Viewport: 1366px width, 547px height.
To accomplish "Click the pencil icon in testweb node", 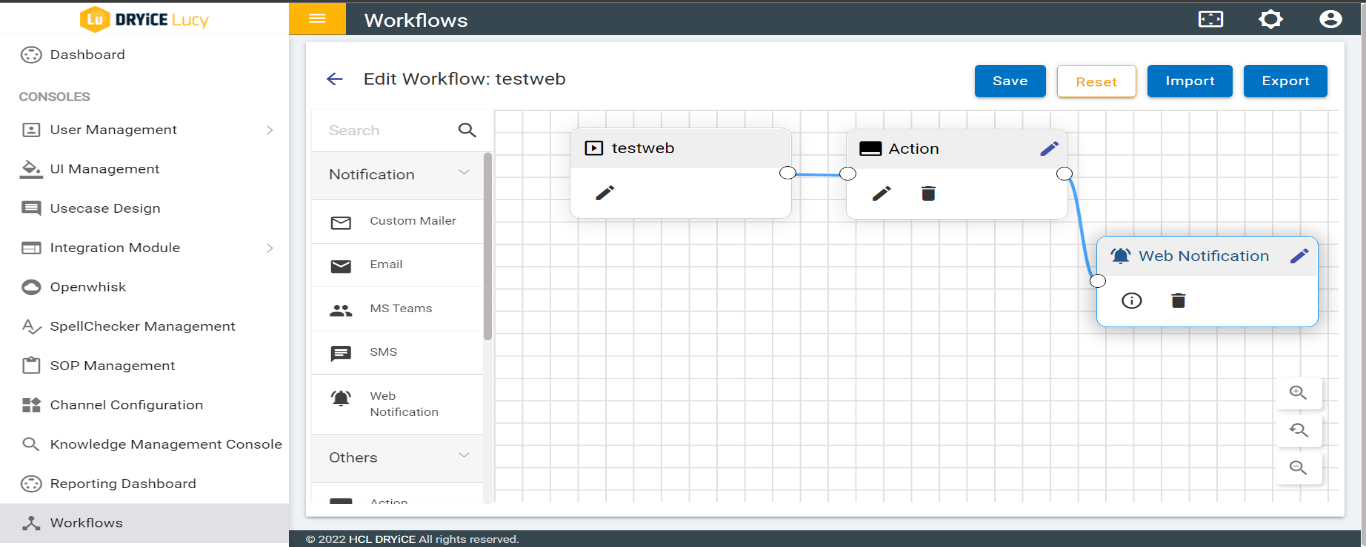I will (605, 193).
